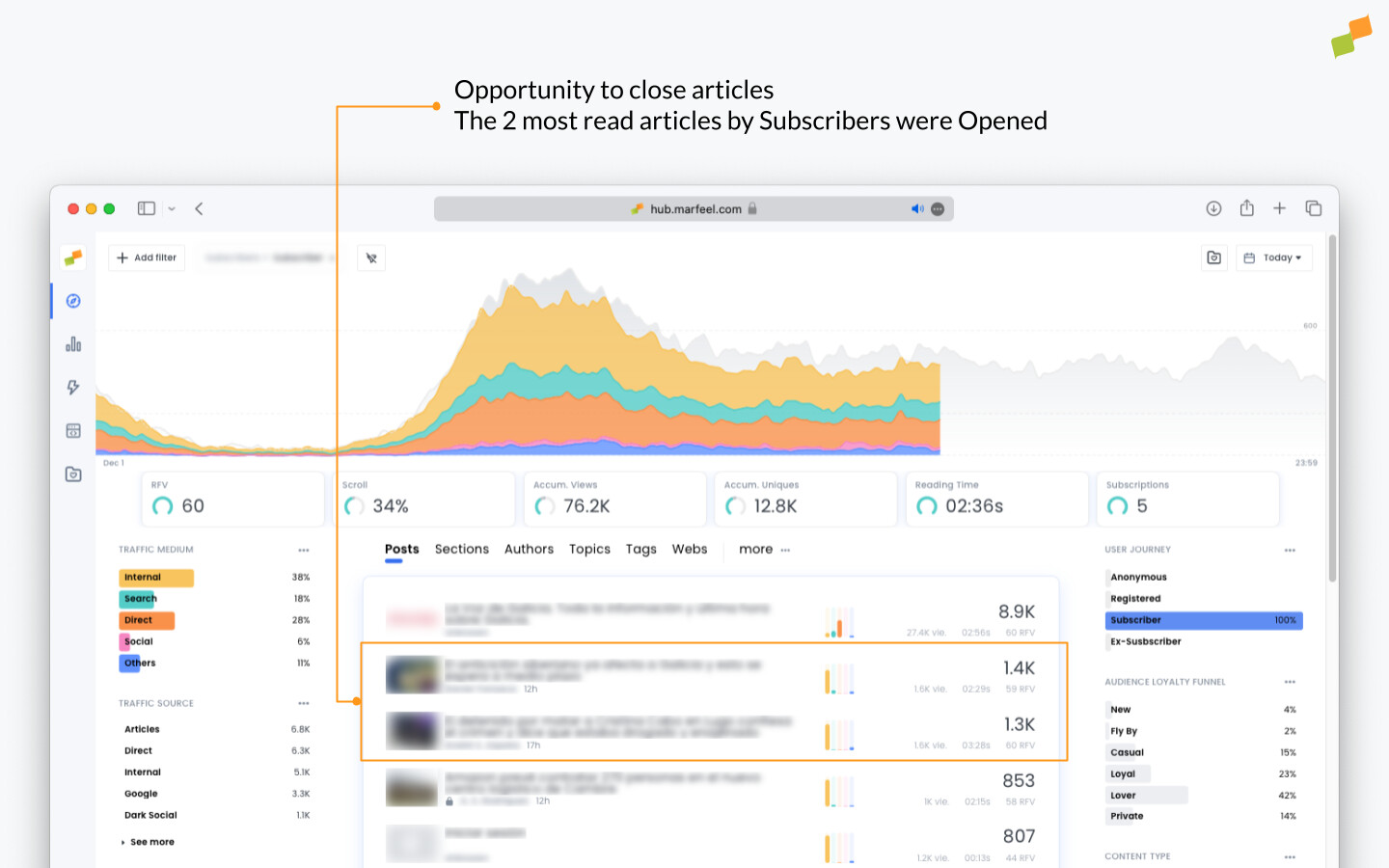Open the bar chart analytics icon

(x=72, y=343)
